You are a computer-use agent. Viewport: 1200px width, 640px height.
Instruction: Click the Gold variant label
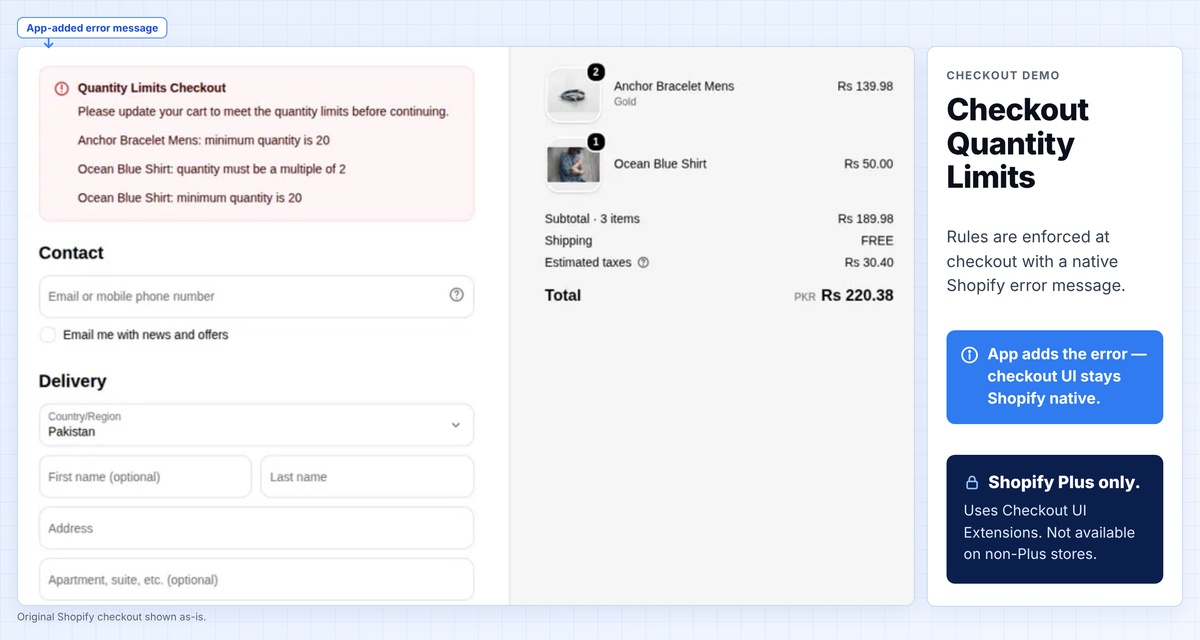pyautogui.click(x=625, y=102)
